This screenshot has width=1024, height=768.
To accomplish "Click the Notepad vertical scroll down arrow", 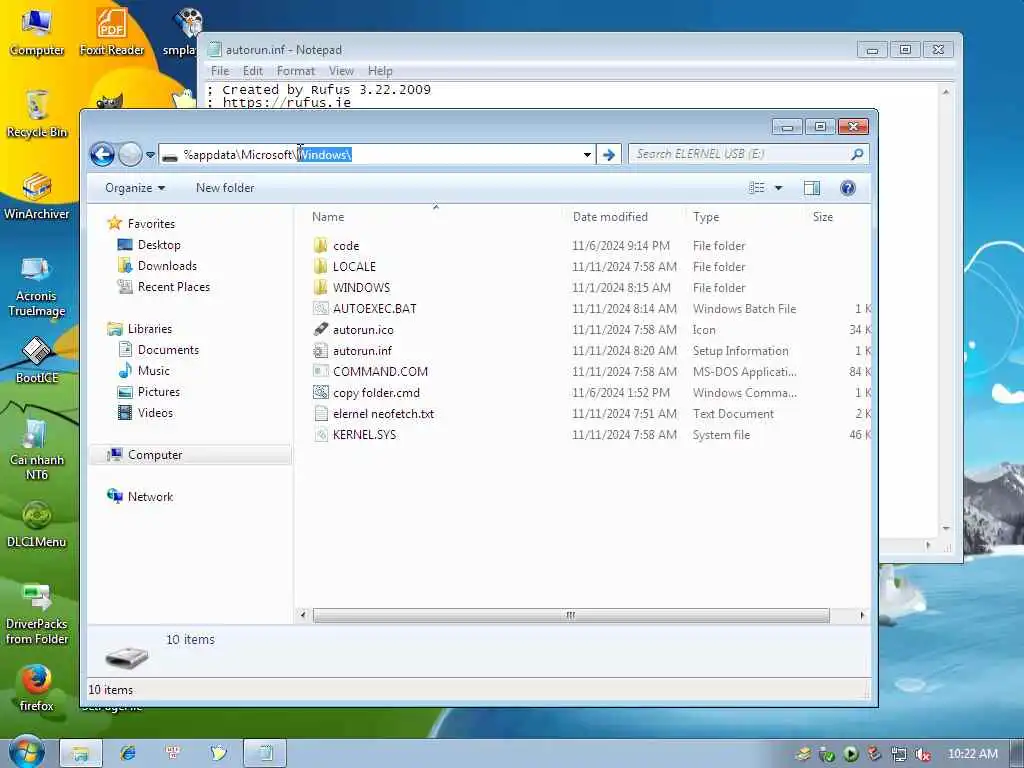I will 946,528.
